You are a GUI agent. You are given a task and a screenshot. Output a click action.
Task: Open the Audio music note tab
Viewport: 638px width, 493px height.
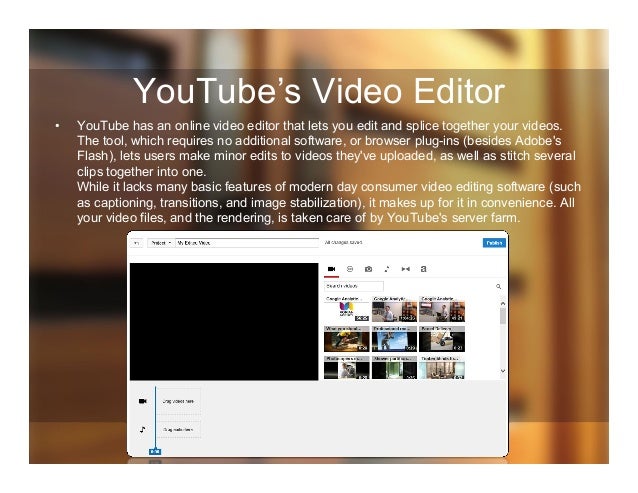[x=387, y=269]
